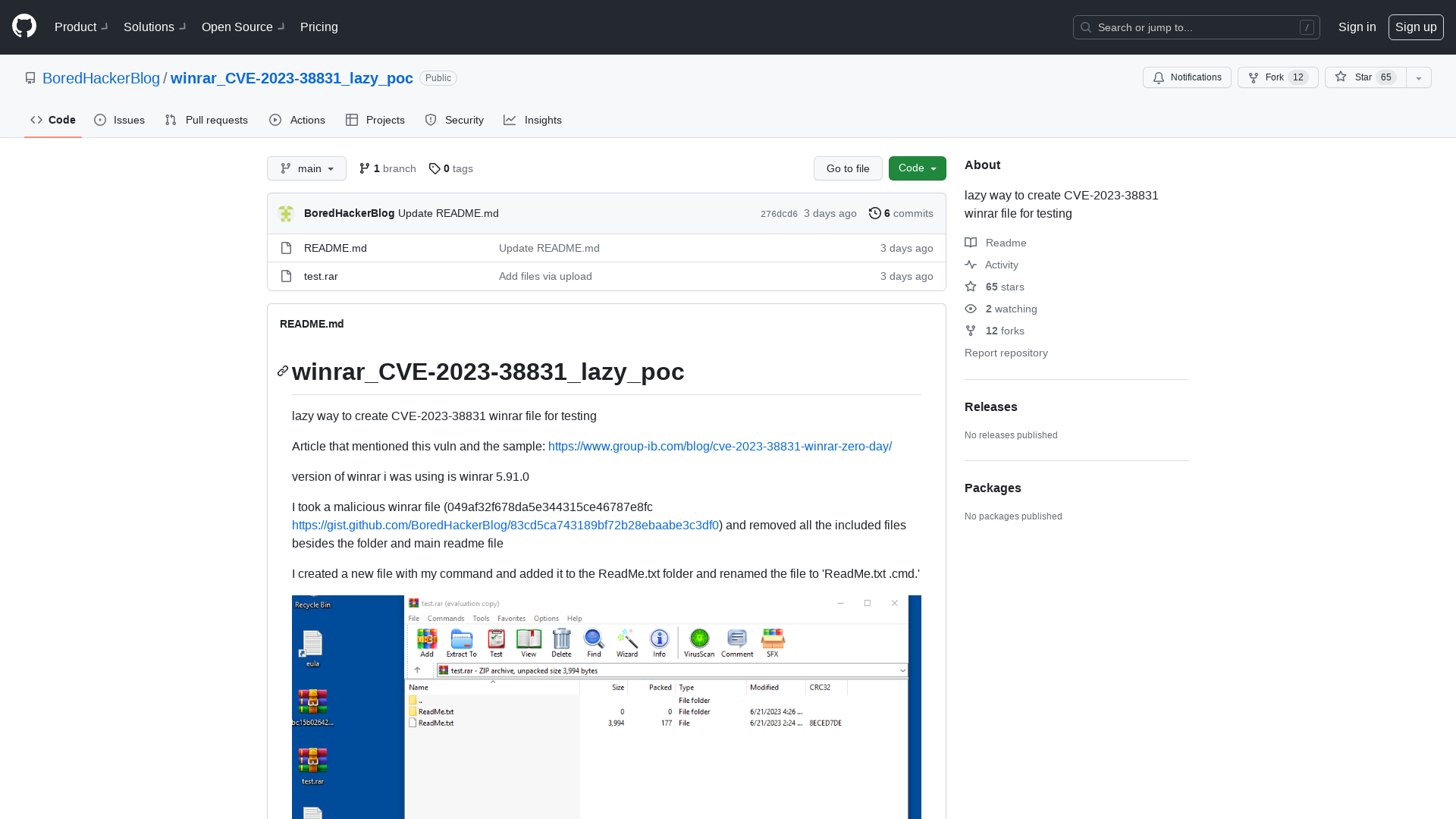The width and height of the screenshot is (1456, 819).
Task: Switch to the Actions tab
Action: (297, 120)
